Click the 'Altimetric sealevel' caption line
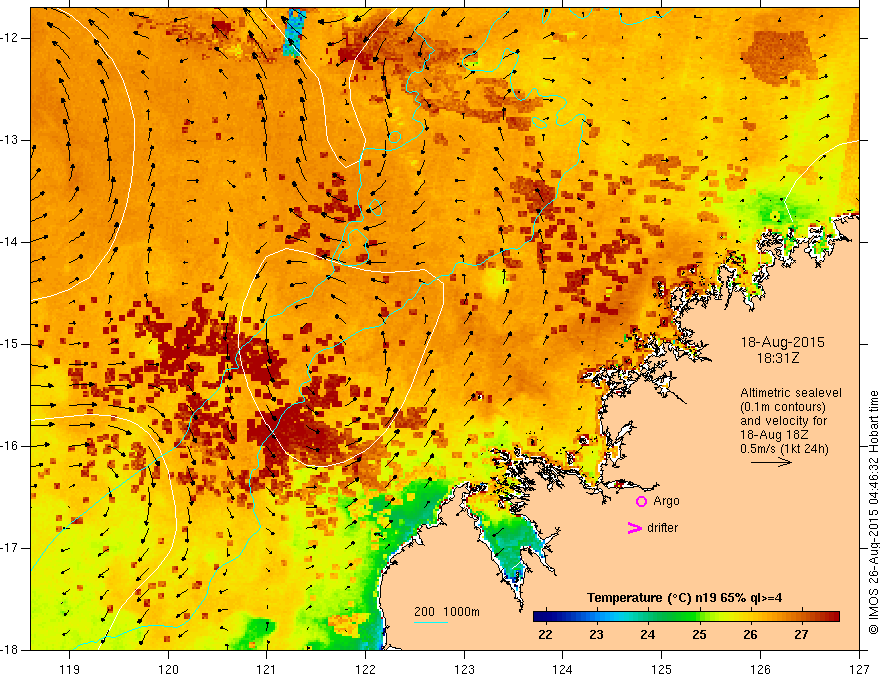Screen dimensions: 880x680 [x=791, y=393]
